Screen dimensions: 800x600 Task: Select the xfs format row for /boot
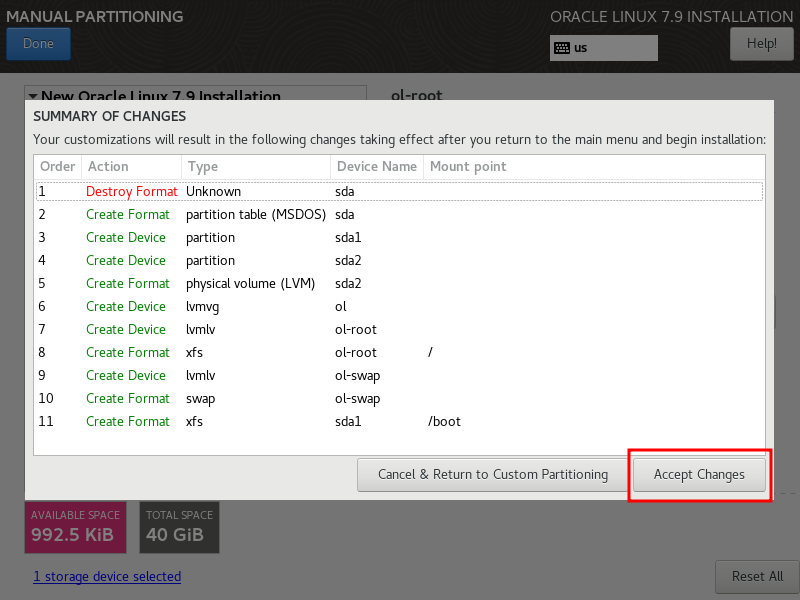pyautogui.click(x=399, y=421)
